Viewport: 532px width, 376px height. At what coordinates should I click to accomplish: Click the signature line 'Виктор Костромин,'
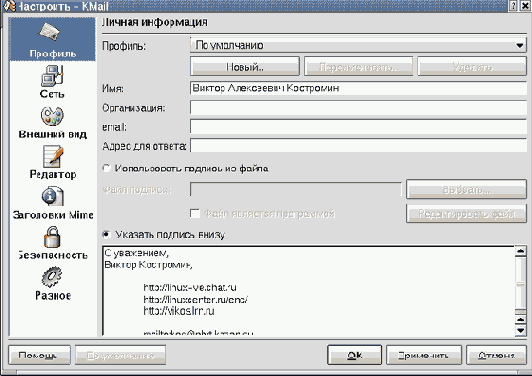click(148, 265)
